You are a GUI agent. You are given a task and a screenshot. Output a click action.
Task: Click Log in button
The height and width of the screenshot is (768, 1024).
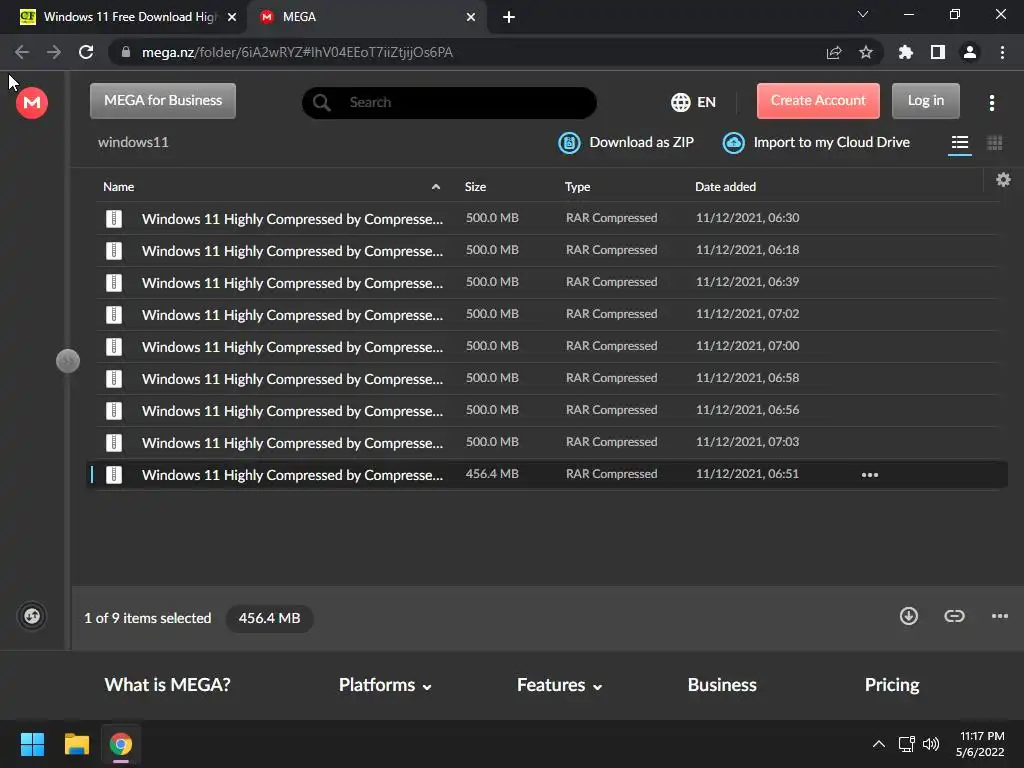point(925,101)
